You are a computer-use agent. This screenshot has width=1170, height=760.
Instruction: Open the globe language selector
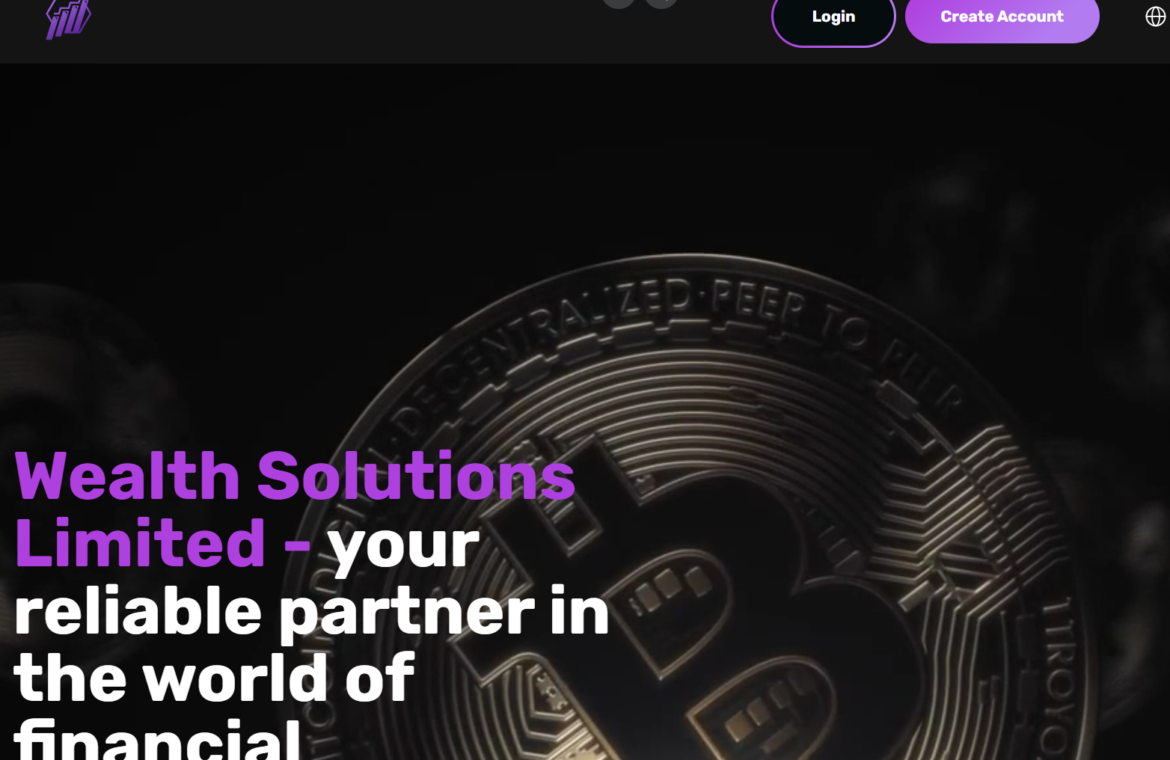click(x=1155, y=16)
